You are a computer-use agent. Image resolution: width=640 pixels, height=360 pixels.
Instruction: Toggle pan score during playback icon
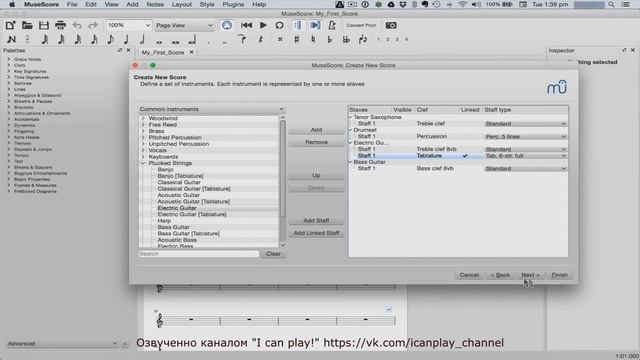tap(315, 25)
